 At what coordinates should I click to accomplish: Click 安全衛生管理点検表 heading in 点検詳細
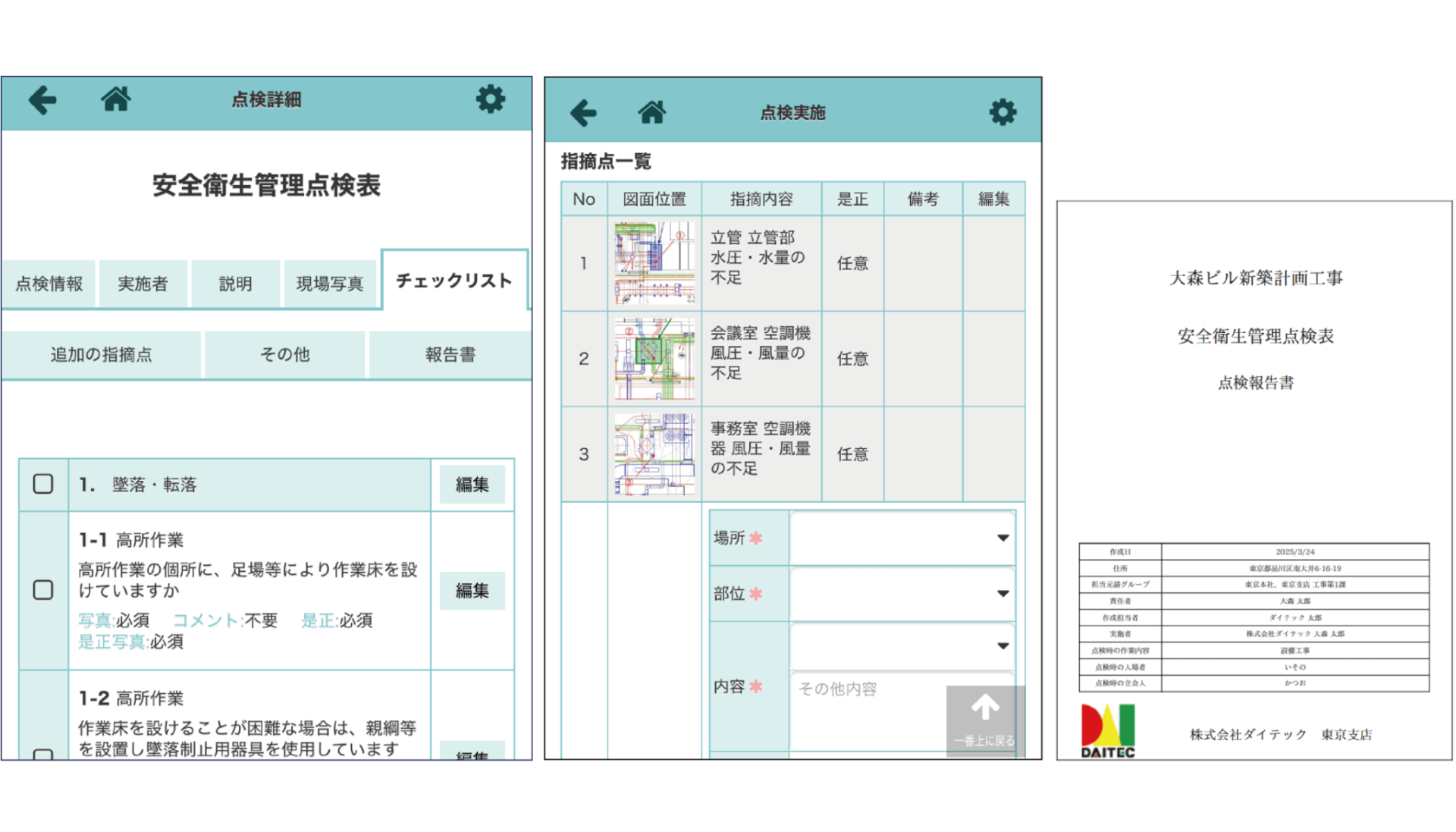266,185
